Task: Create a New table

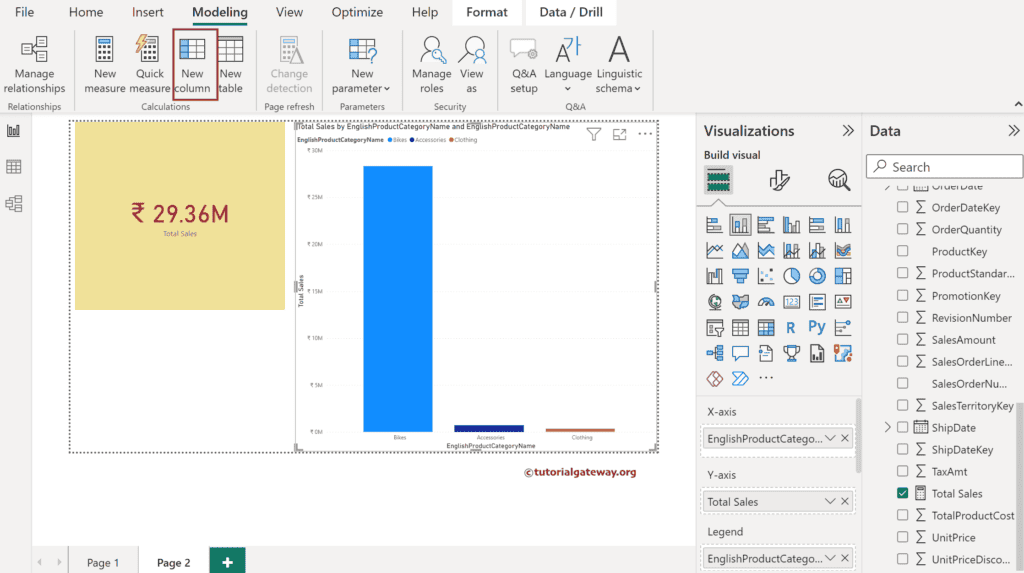Action: pyautogui.click(x=231, y=65)
